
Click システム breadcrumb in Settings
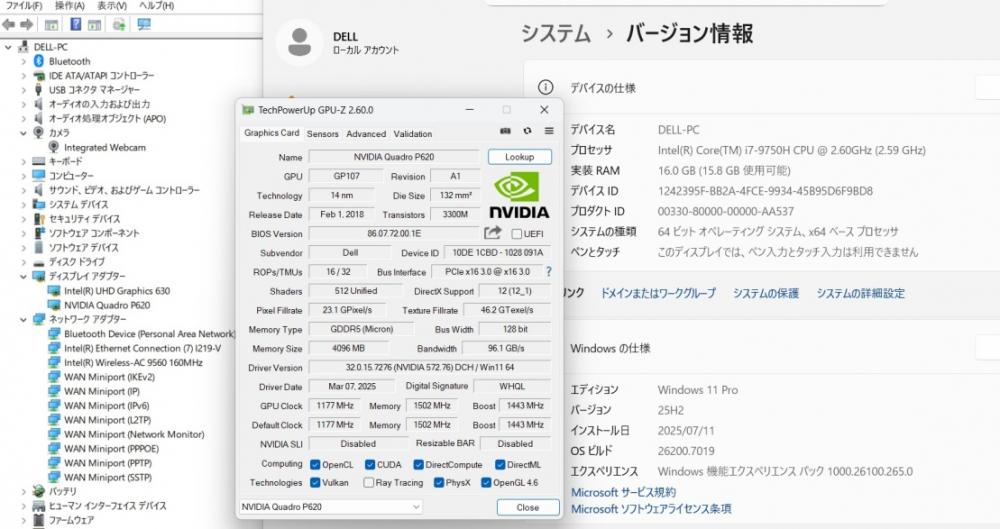[x=556, y=34]
